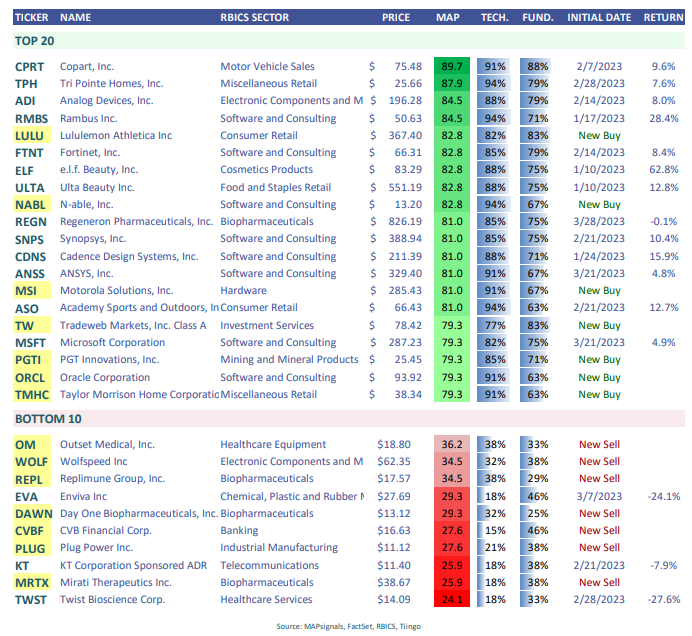Screen dimensions: 692x636
Task: Click the $62.35 price for WOLF
Action: click(394, 462)
